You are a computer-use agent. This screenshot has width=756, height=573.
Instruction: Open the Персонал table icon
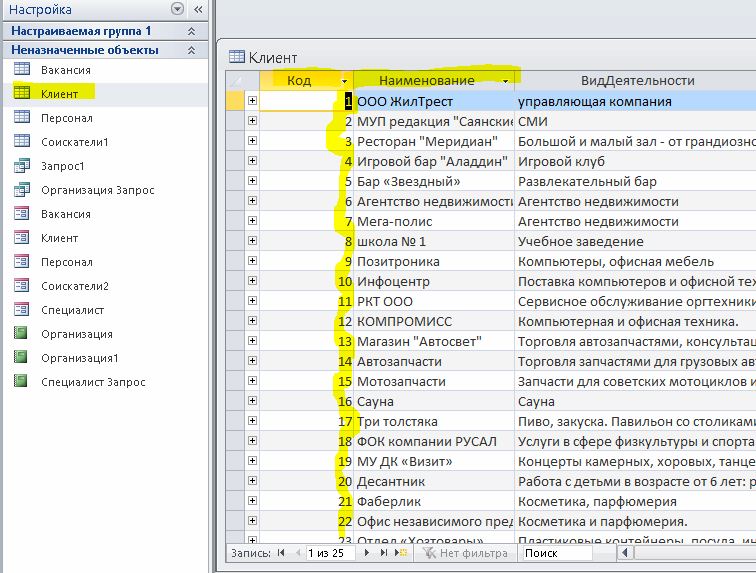click(22, 117)
